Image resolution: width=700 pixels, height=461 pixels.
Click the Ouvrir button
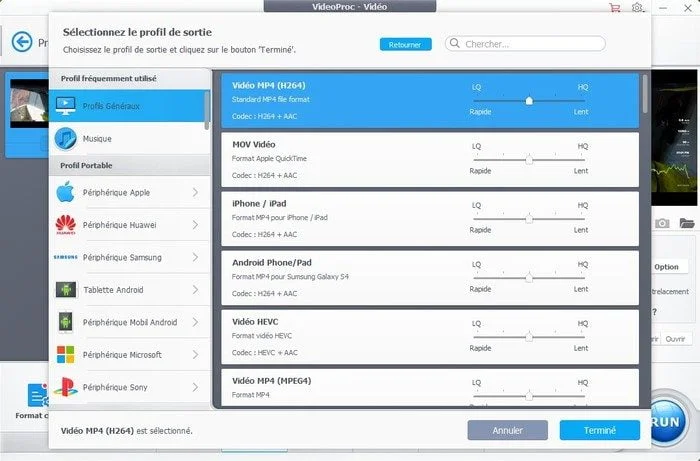[x=675, y=339]
